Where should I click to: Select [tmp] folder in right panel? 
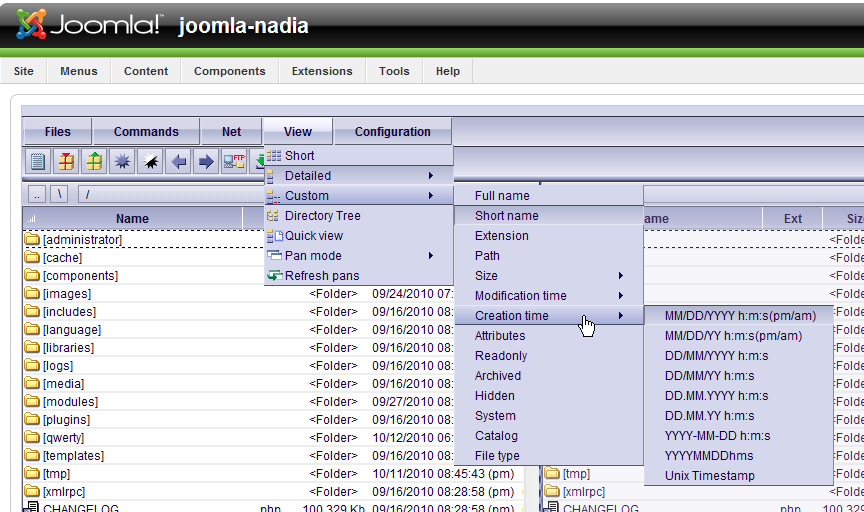(x=576, y=473)
